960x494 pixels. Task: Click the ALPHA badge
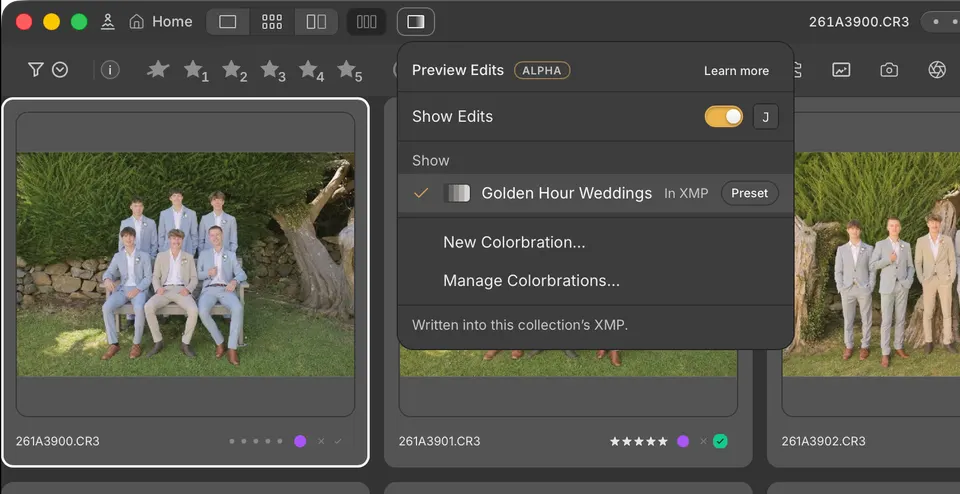(542, 70)
